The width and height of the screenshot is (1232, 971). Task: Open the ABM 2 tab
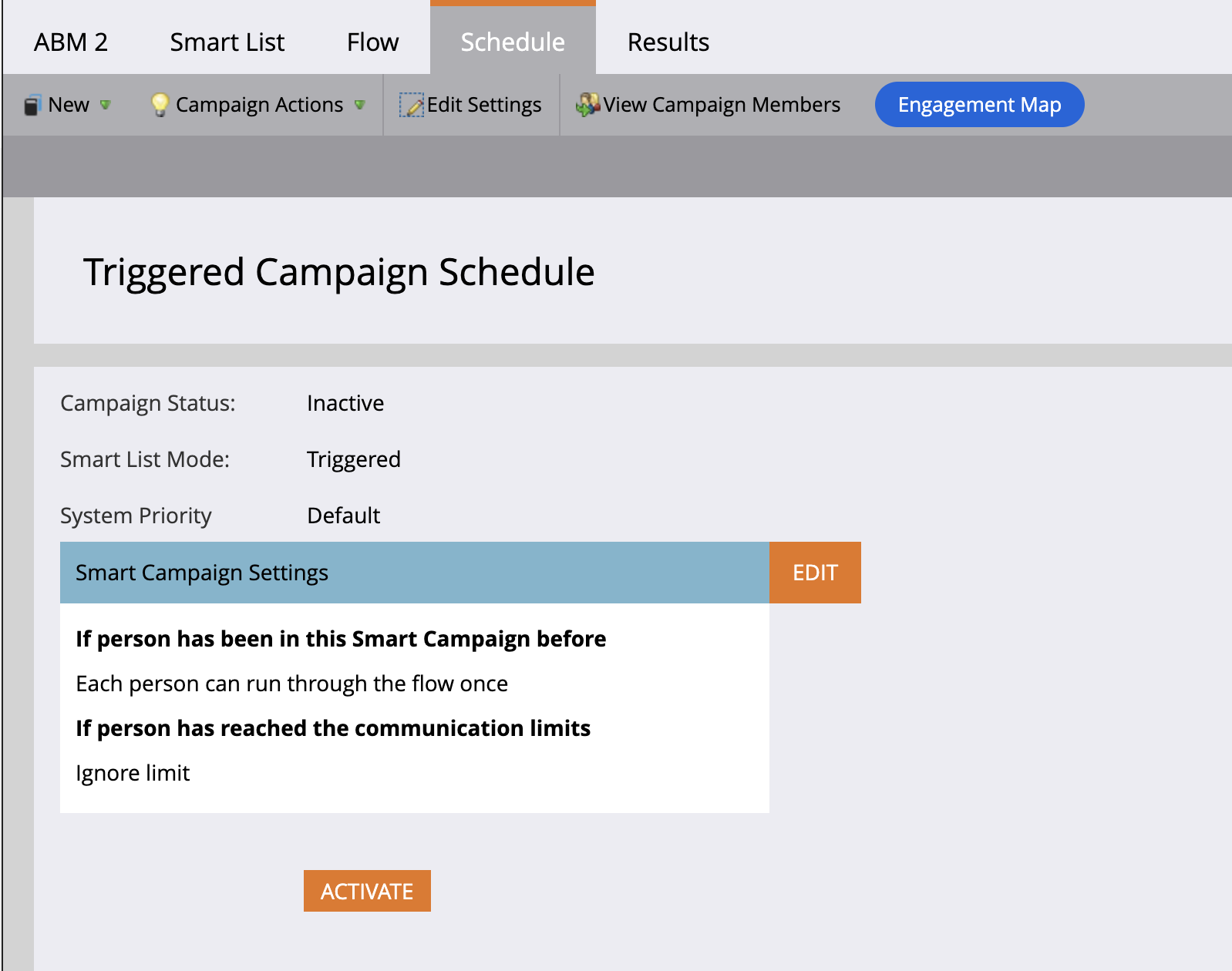[x=71, y=42]
